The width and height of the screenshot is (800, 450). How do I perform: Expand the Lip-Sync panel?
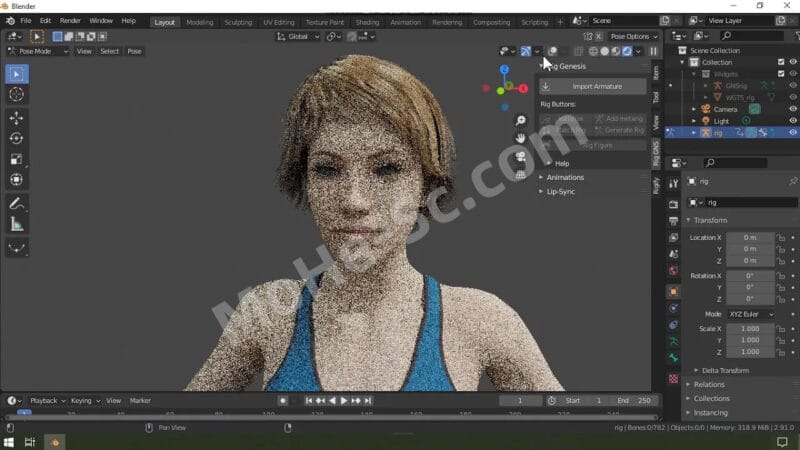click(x=560, y=192)
